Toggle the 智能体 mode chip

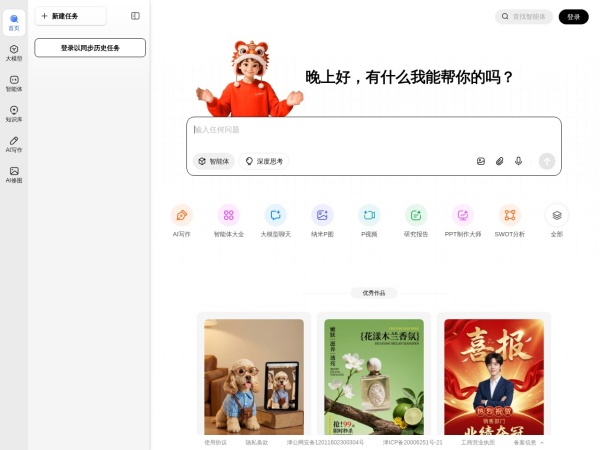[214, 161]
